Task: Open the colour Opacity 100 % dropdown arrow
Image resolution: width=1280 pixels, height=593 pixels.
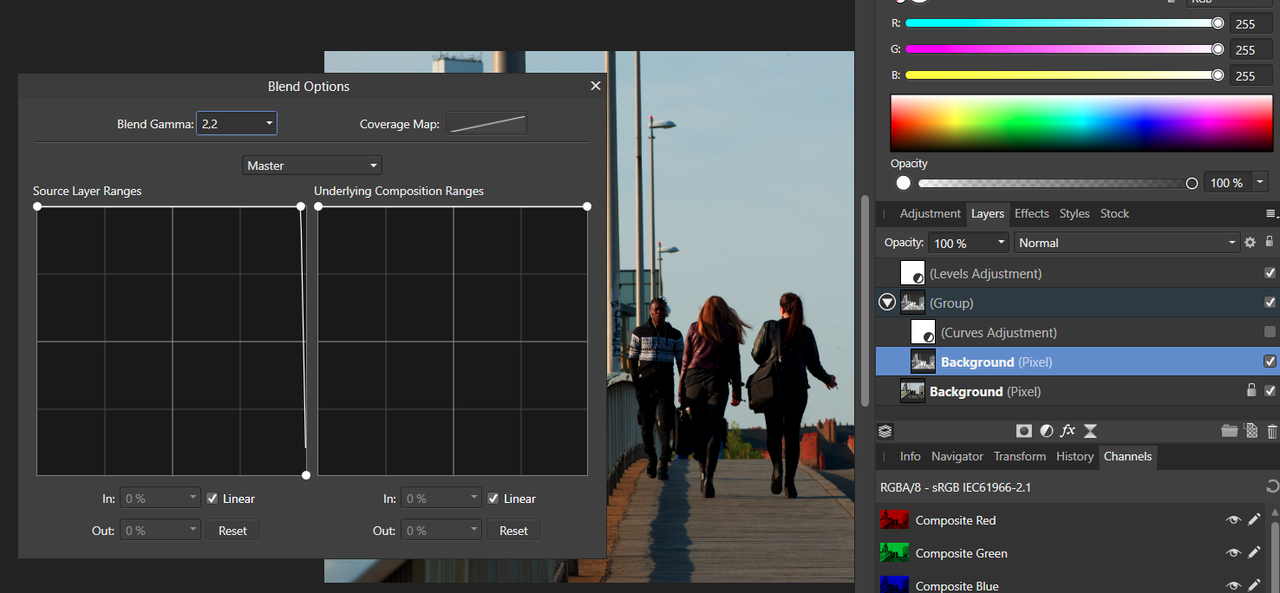Action: pos(1260,182)
